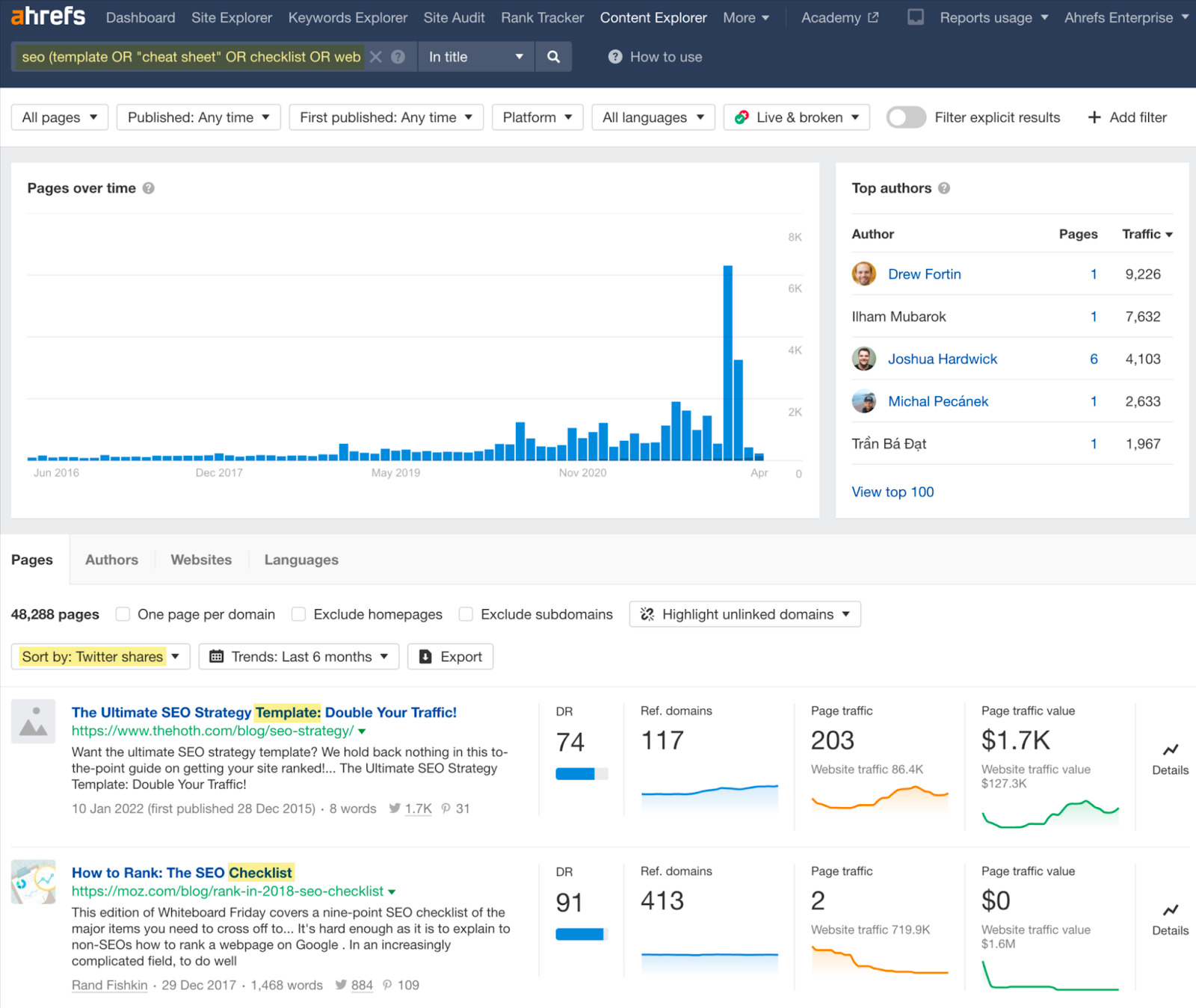1196x1008 pixels.
Task: Click Rand Fishkin author link
Action: (x=110, y=985)
